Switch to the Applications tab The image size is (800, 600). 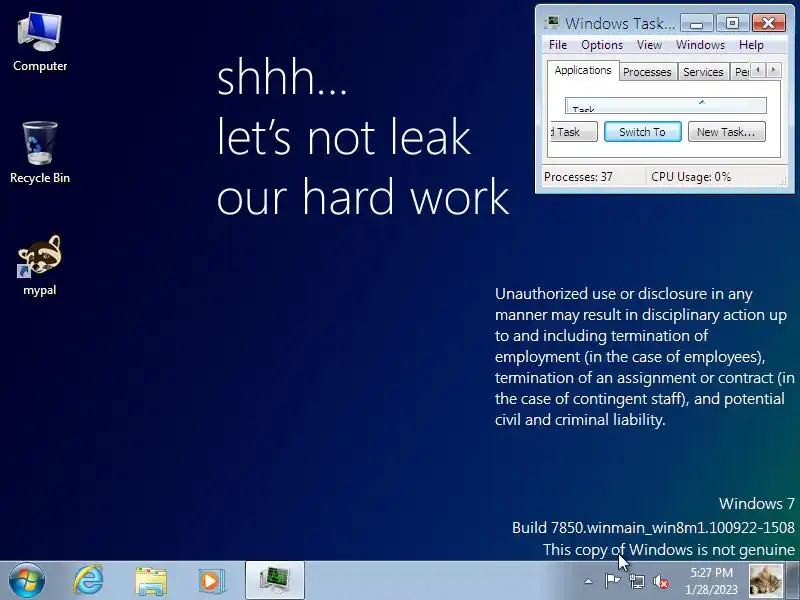pyautogui.click(x=583, y=70)
